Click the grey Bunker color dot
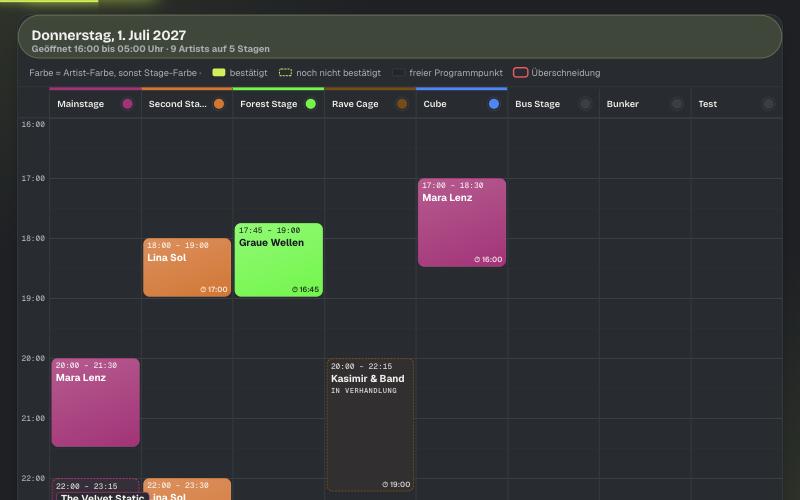The width and height of the screenshot is (800, 500). click(677, 104)
